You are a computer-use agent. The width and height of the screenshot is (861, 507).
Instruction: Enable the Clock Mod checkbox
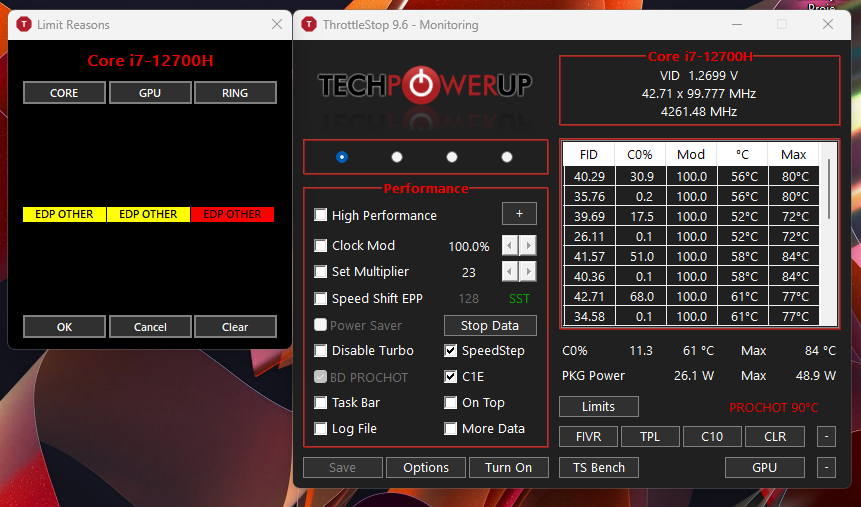[320, 245]
